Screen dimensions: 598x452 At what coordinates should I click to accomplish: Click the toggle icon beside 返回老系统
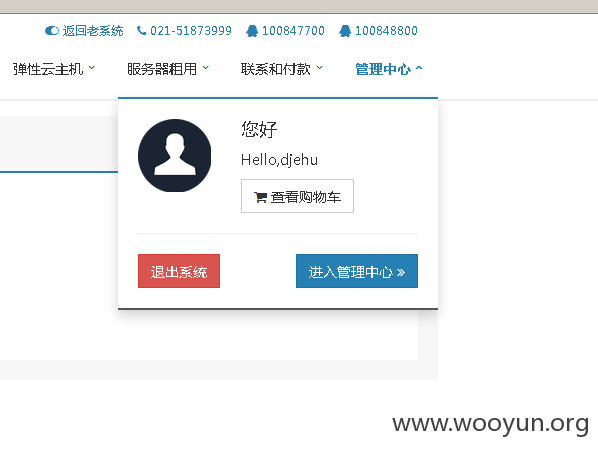point(52,31)
